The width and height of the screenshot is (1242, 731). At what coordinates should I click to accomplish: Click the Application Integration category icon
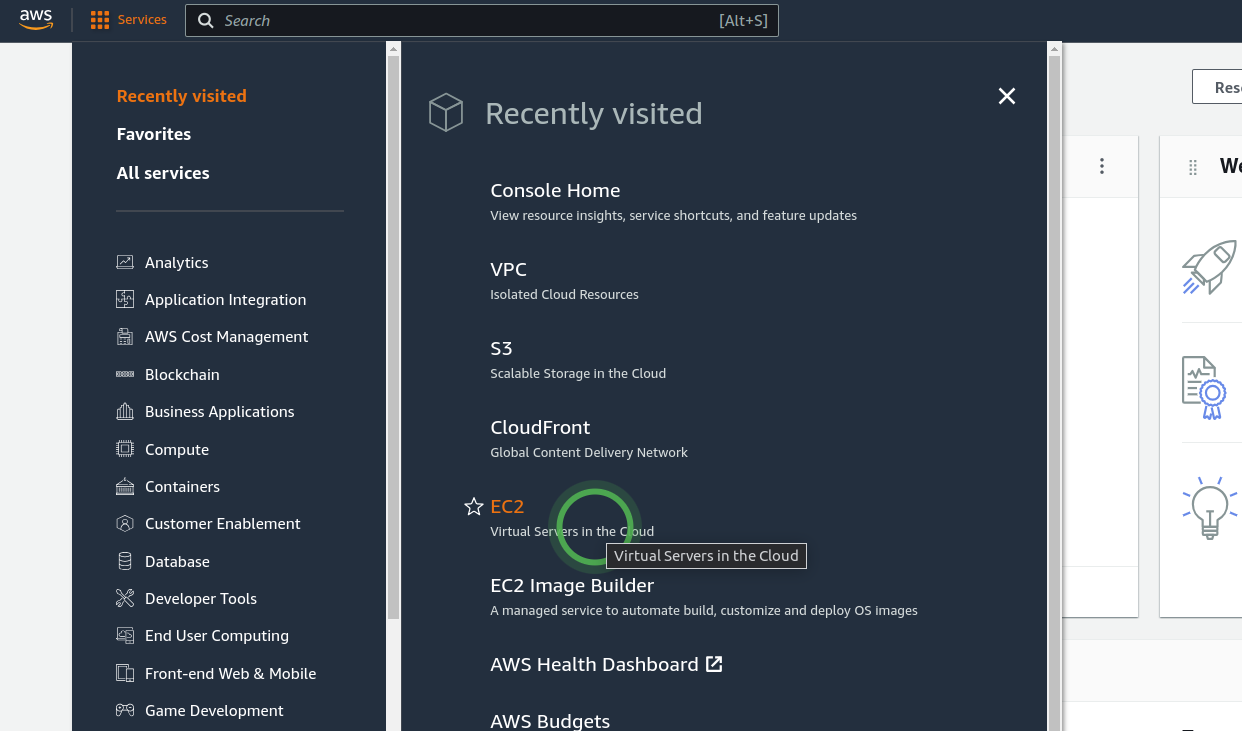coord(125,299)
